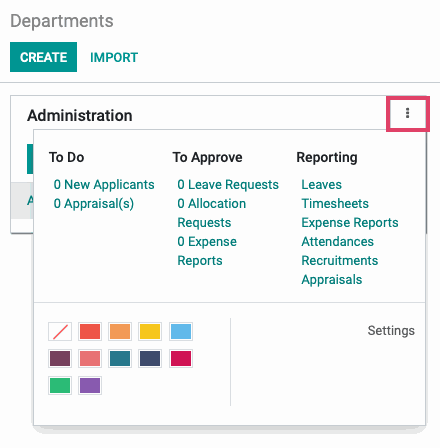Screen dimensions: 440x448
Task: Open Expense Reports under Reporting
Action: (x=350, y=222)
